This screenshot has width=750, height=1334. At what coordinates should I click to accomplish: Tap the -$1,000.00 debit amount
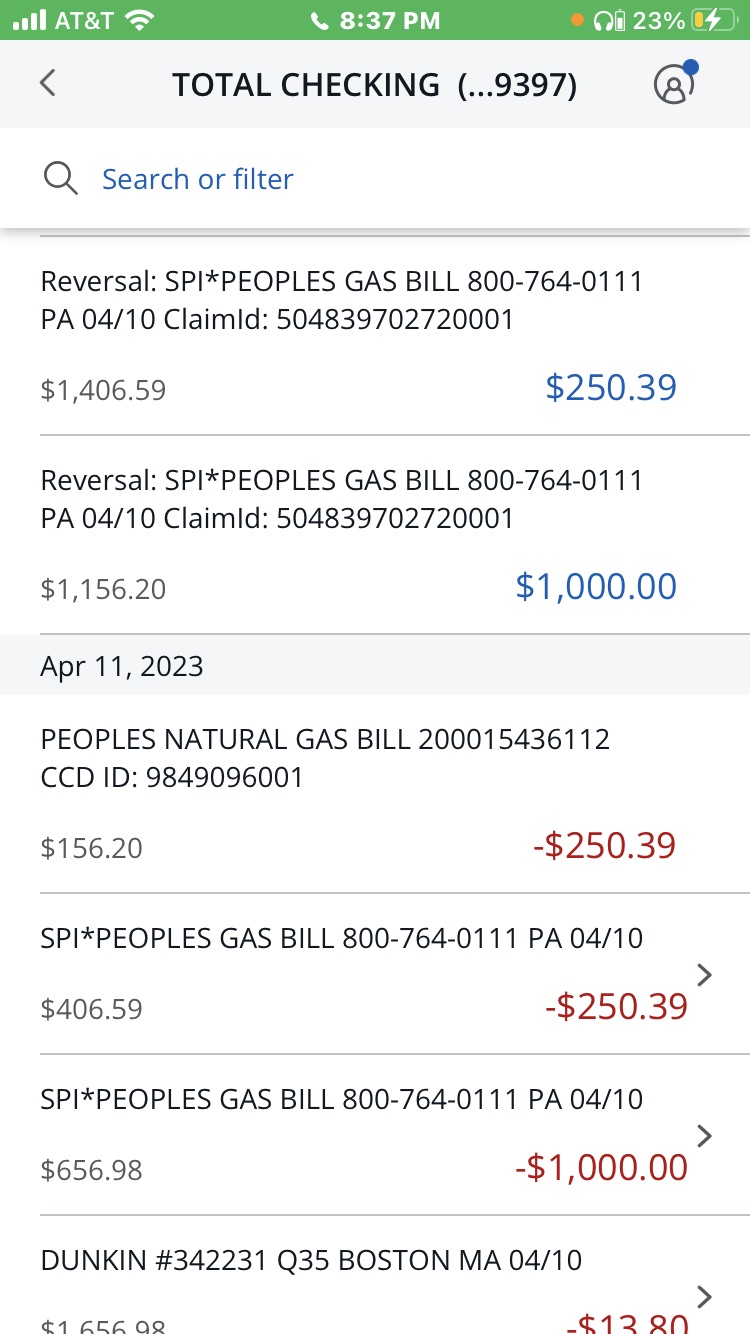tap(601, 1168)
